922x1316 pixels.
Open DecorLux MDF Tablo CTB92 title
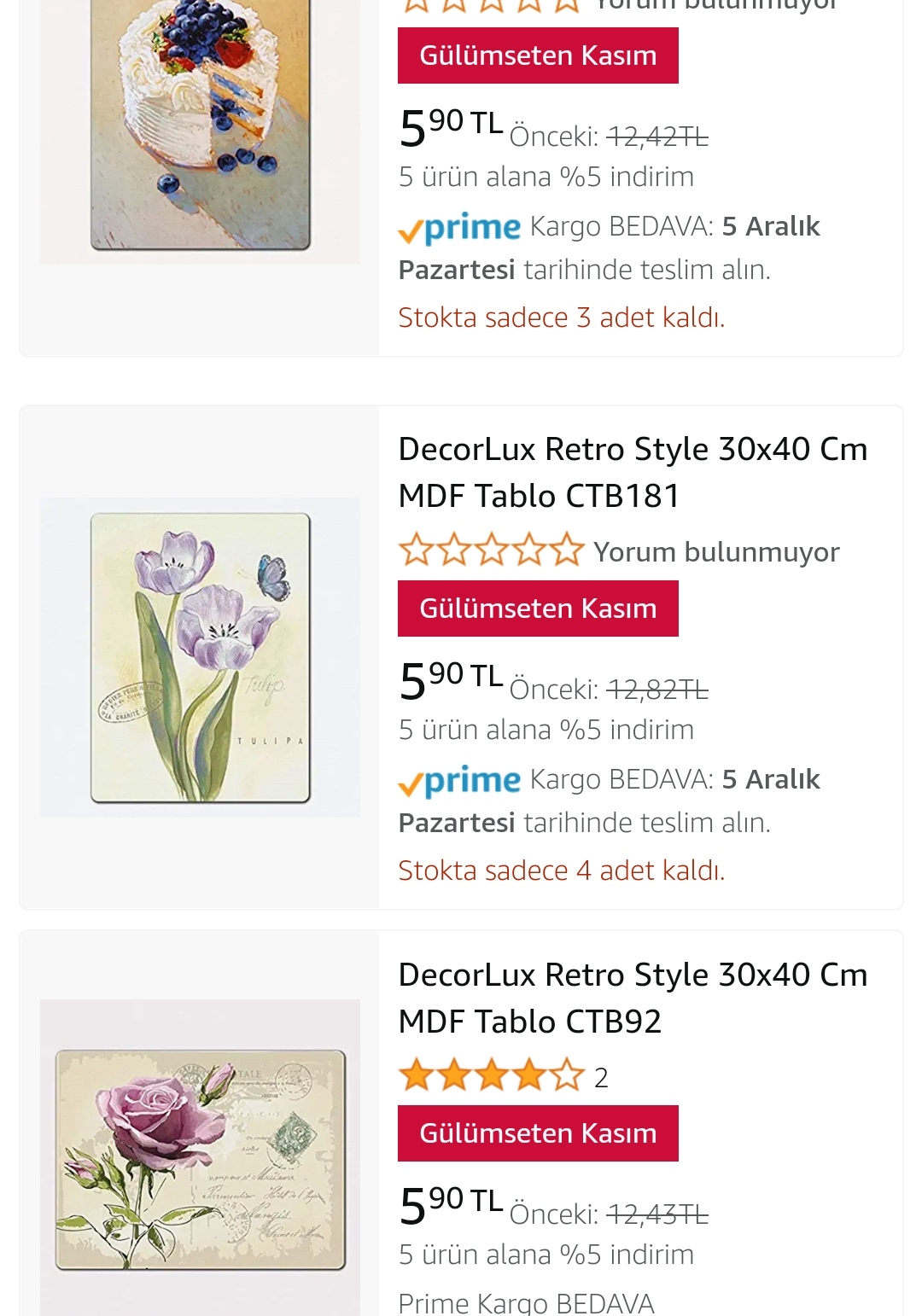[632, 997]
